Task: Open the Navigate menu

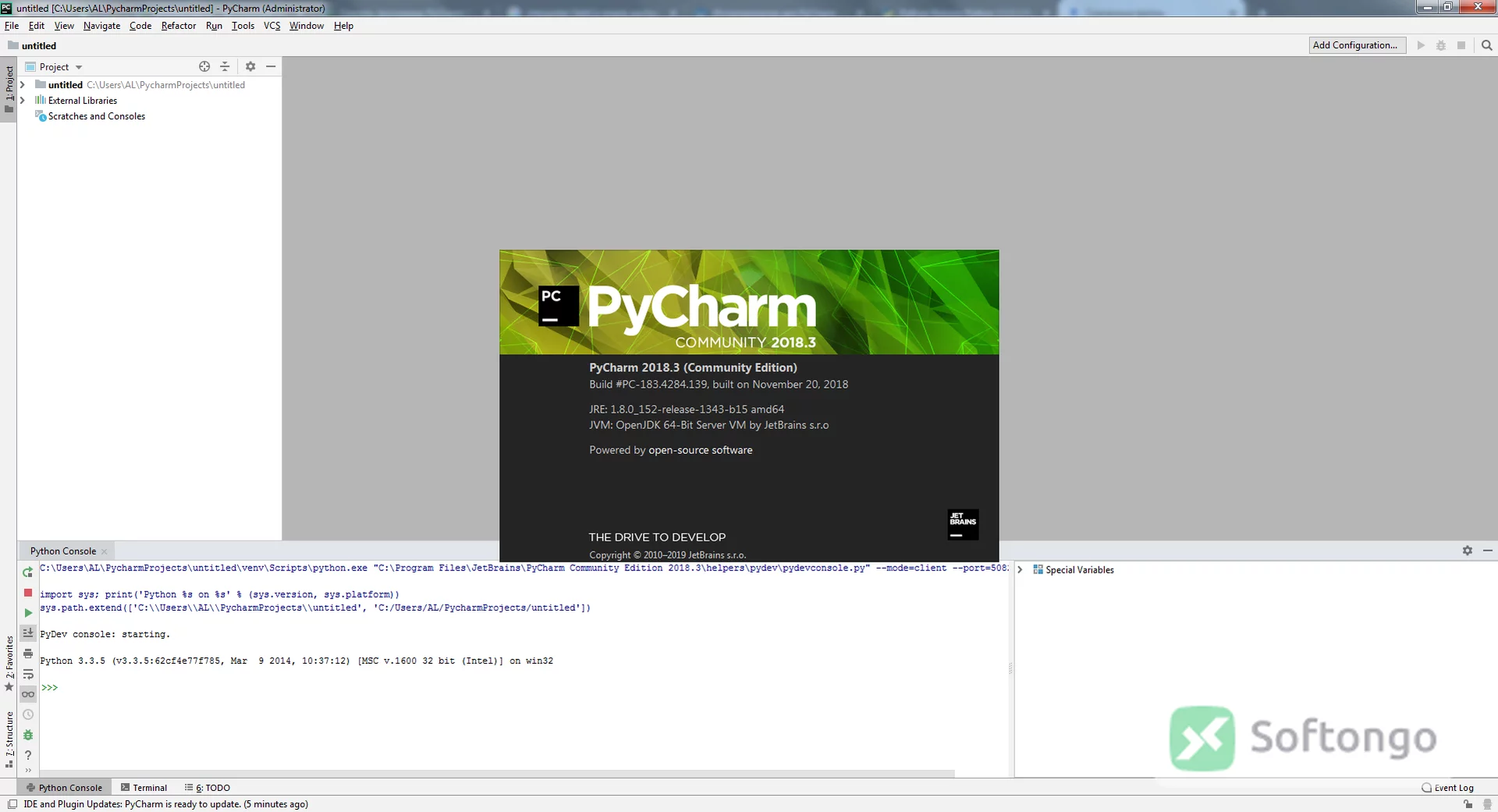Action: 101,26
